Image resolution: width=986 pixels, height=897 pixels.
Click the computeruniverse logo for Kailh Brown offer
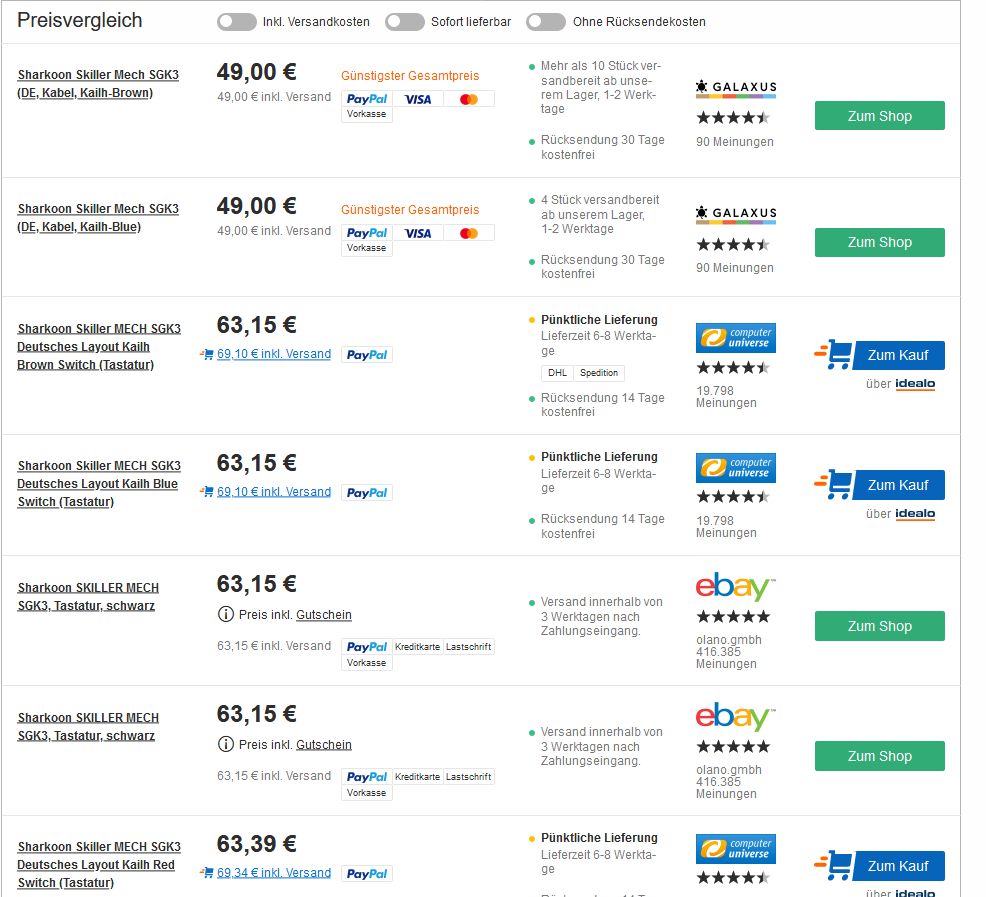(736, 337)
